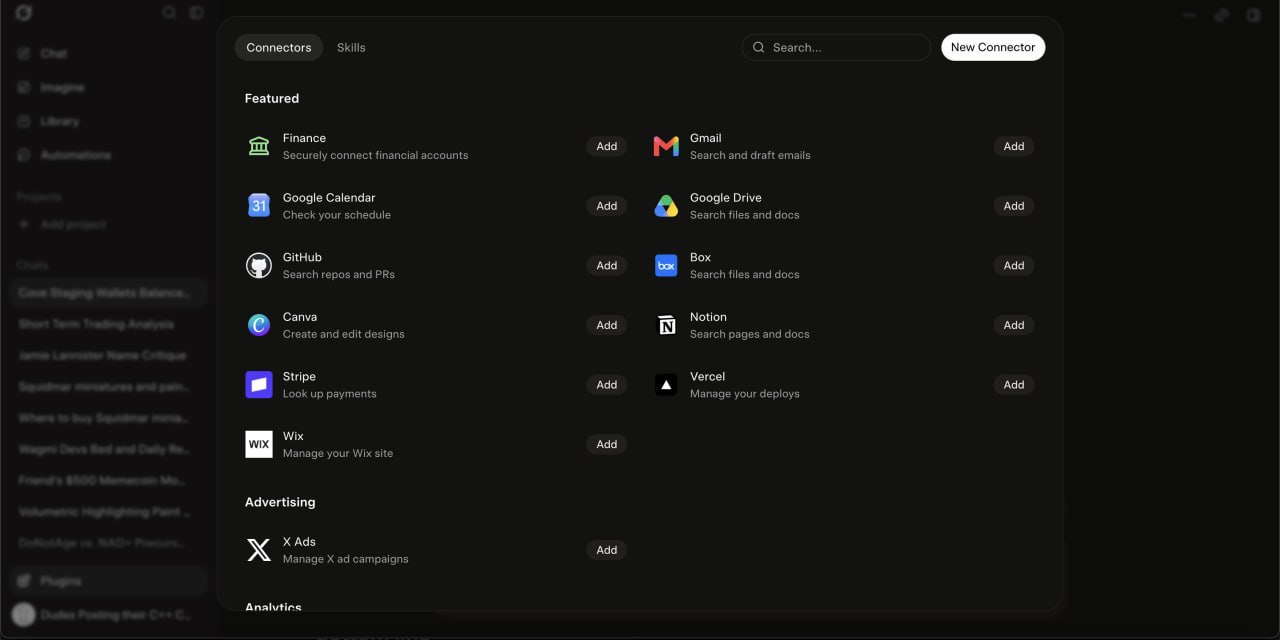This screenshot has height=640, width=1280.
Task: Click the Notion logo icon
Action: (x=666, y=325)
